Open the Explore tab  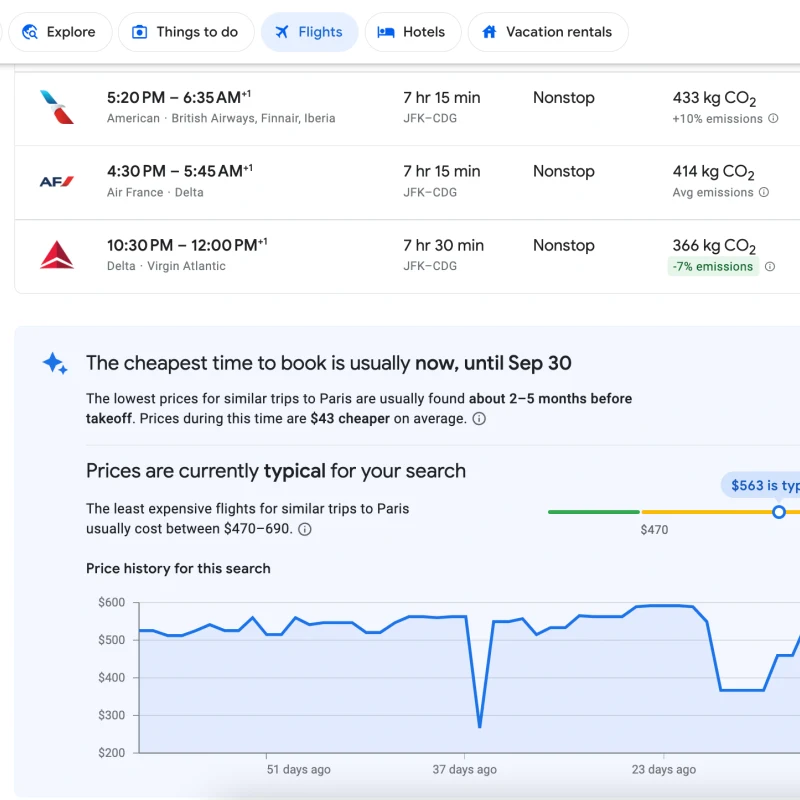59,32
